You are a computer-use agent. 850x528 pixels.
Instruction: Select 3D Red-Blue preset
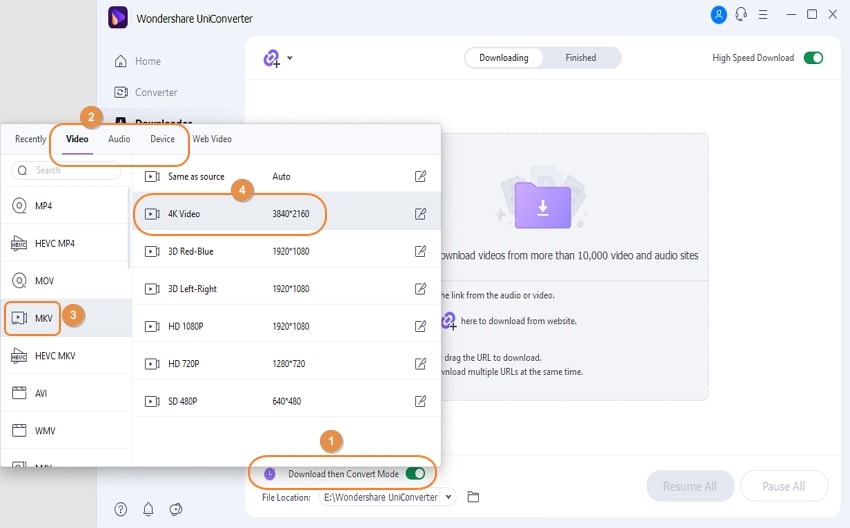[286, 251]
